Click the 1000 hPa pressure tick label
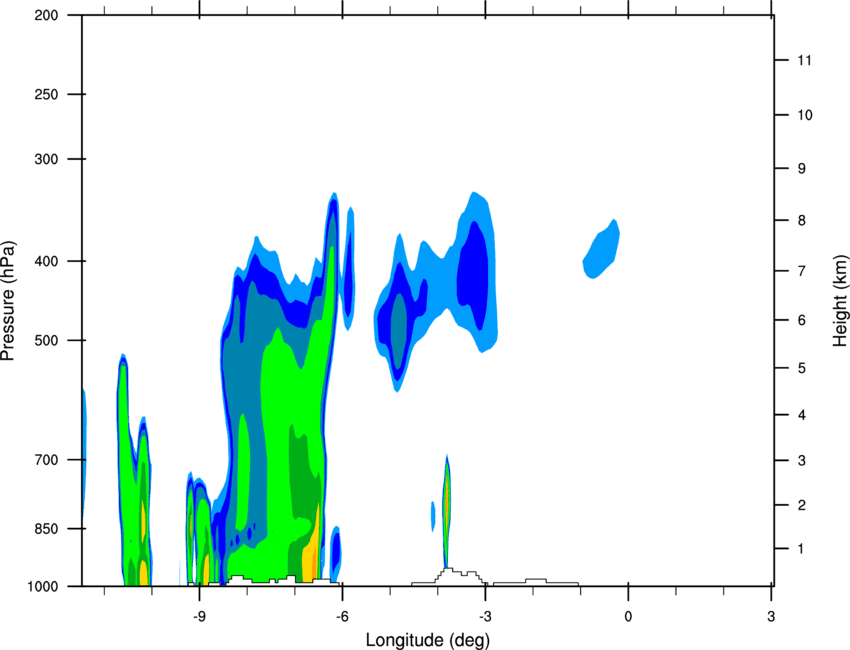The height and width of the screenshot is (650, 850). [43, 587]
